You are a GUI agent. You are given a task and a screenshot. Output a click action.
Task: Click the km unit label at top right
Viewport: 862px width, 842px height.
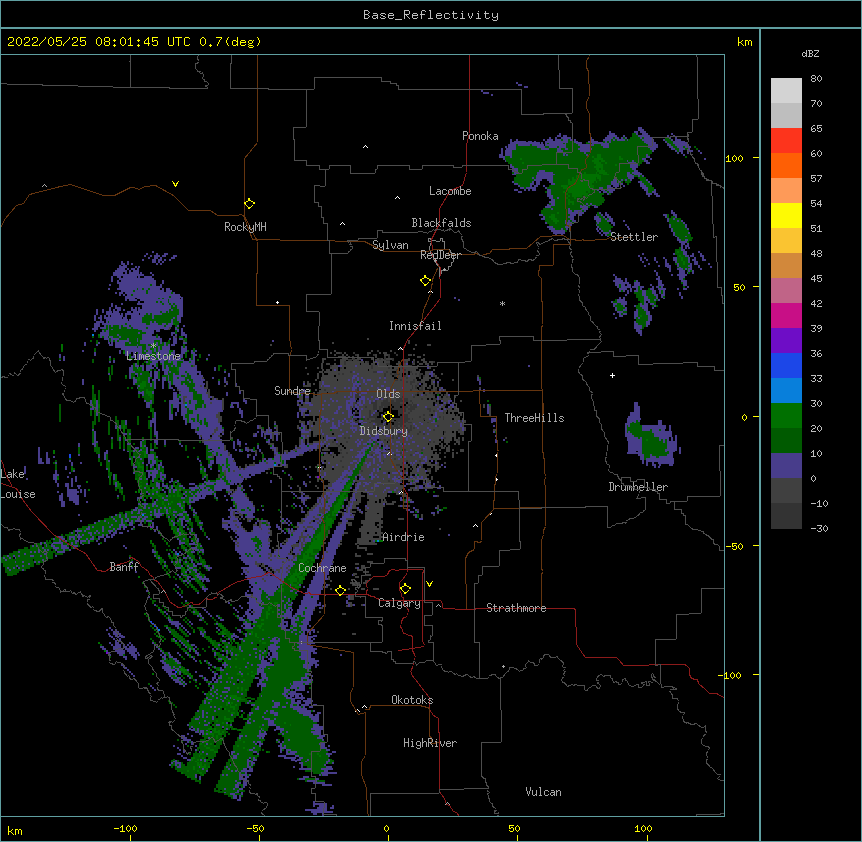click(x=745, y=42)
